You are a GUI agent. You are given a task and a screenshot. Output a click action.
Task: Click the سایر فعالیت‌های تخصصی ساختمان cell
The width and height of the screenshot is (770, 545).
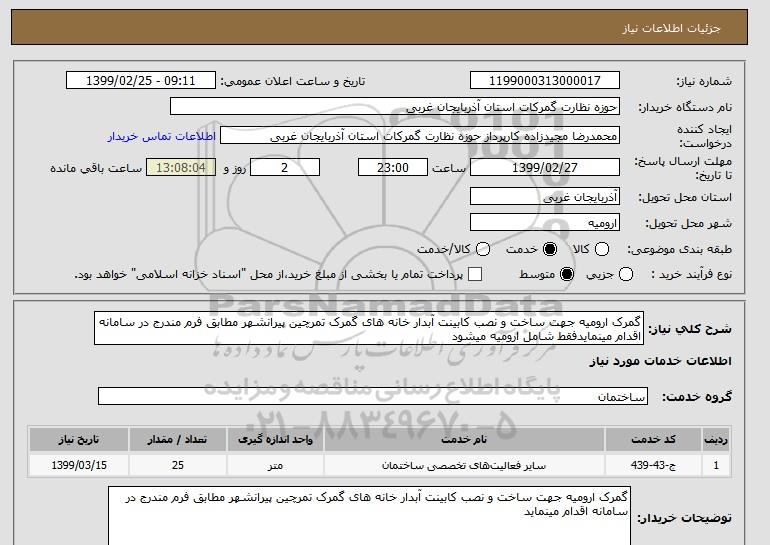[x=464, y=465]
